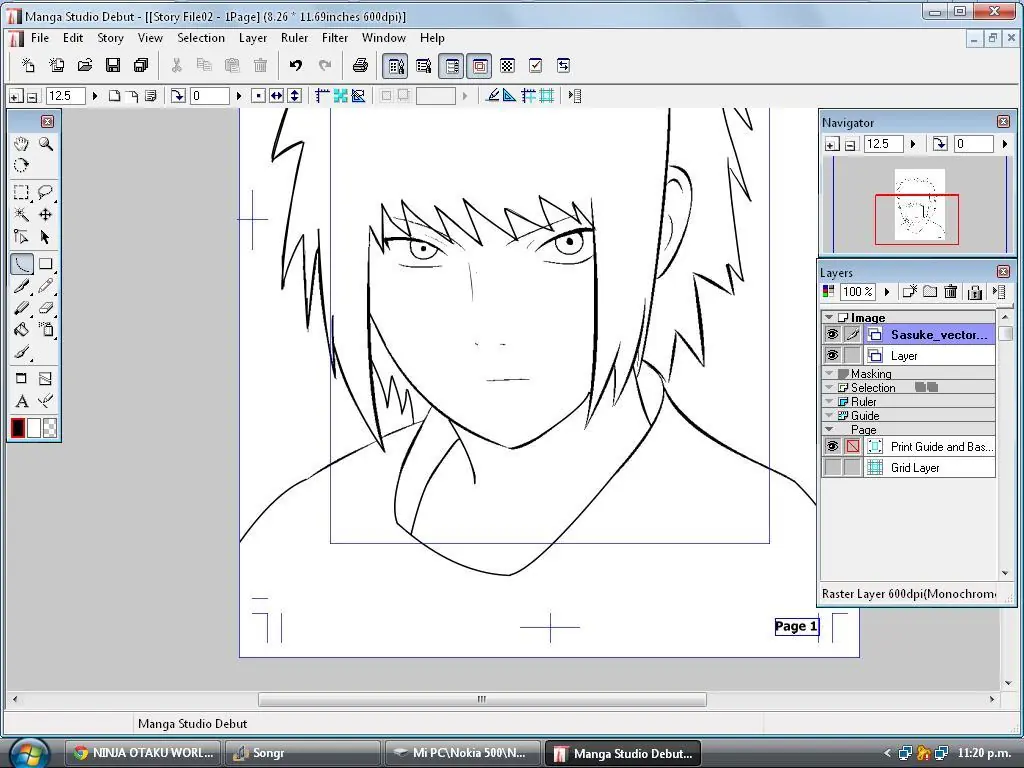Viewport: 1024px width, 768px height.
Task: Delete layer with trash icon in Layers panel
Action: click(x=951, y=292)
